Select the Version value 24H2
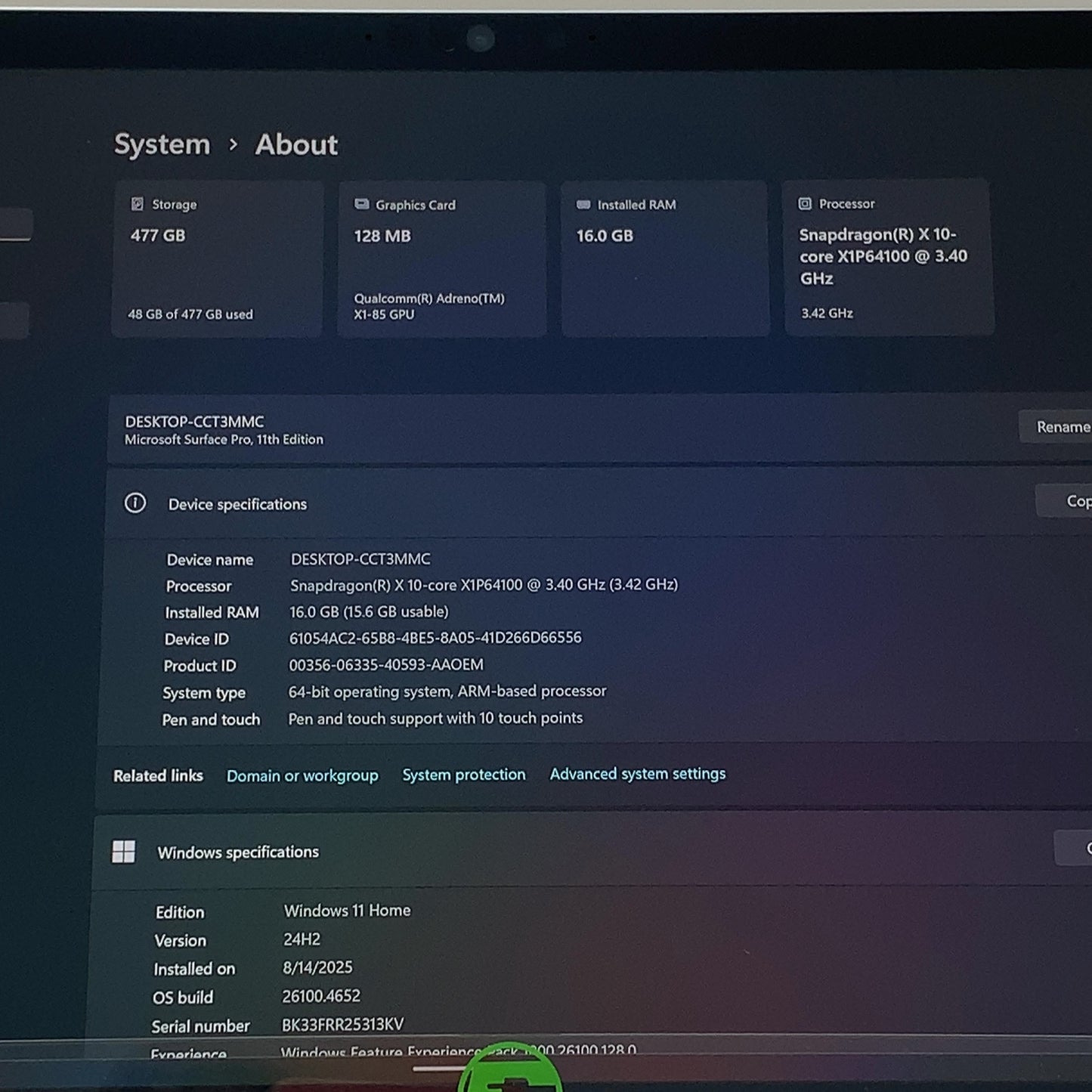The width and height of the screenshot is (1092, 1092). [x=302, y=939]
